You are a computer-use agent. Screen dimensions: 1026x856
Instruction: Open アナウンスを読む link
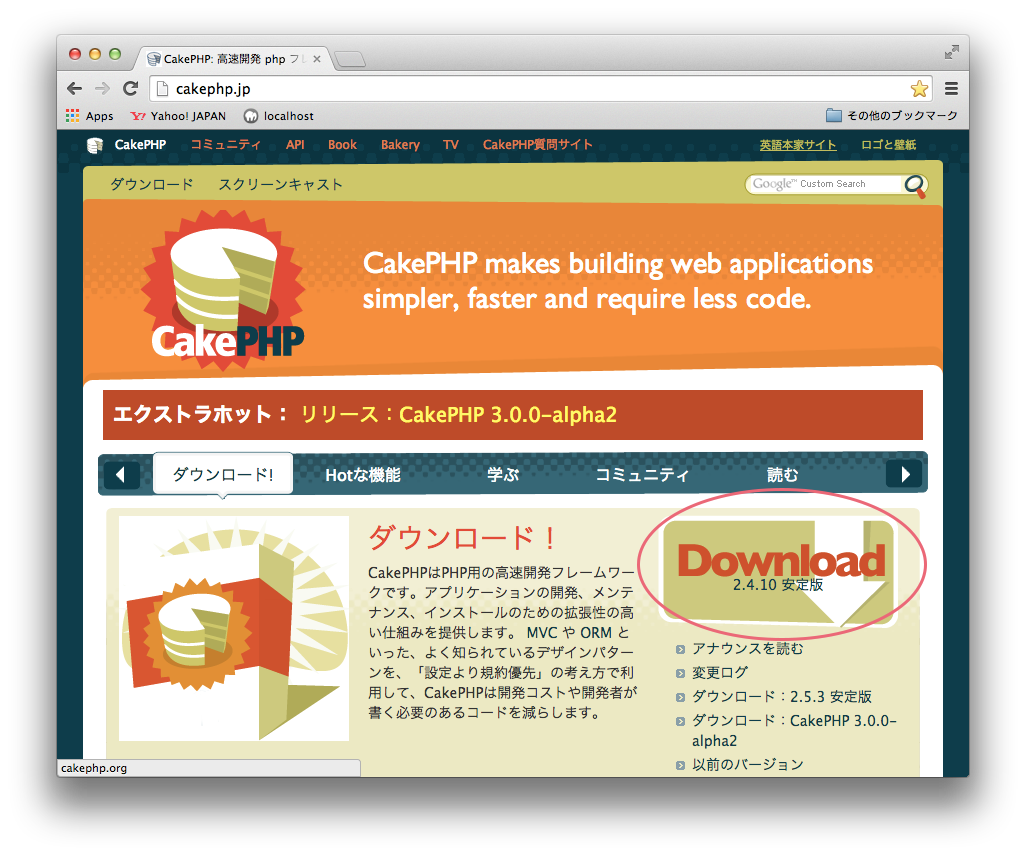(x=747, y=649)
